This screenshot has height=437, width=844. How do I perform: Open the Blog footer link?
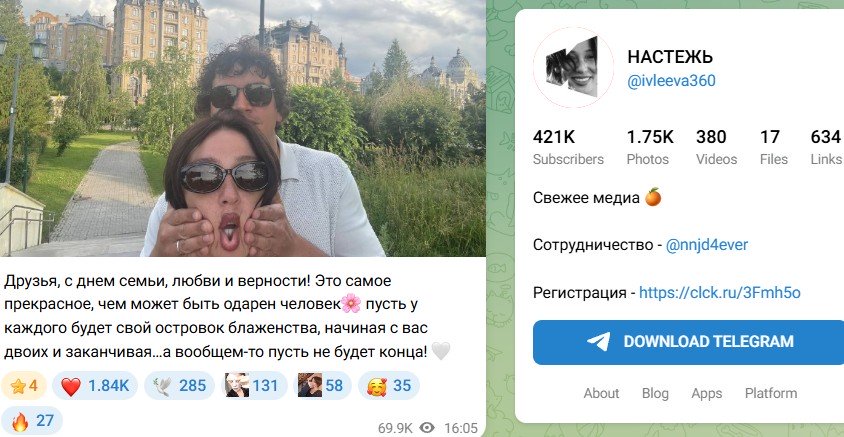coord(655,393)
